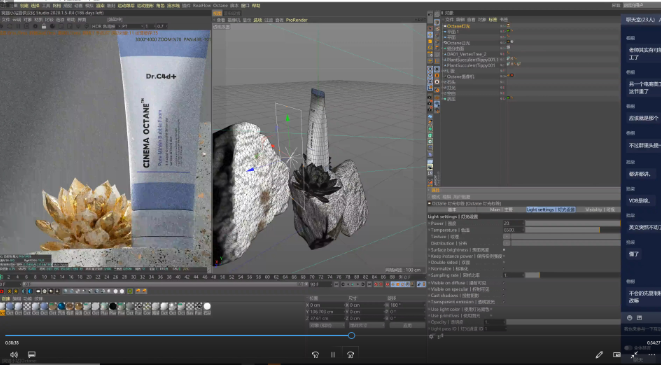Click the pencil annotate icon in player
Viewport: 661px width, 365px height.
[x=599, y=354]
